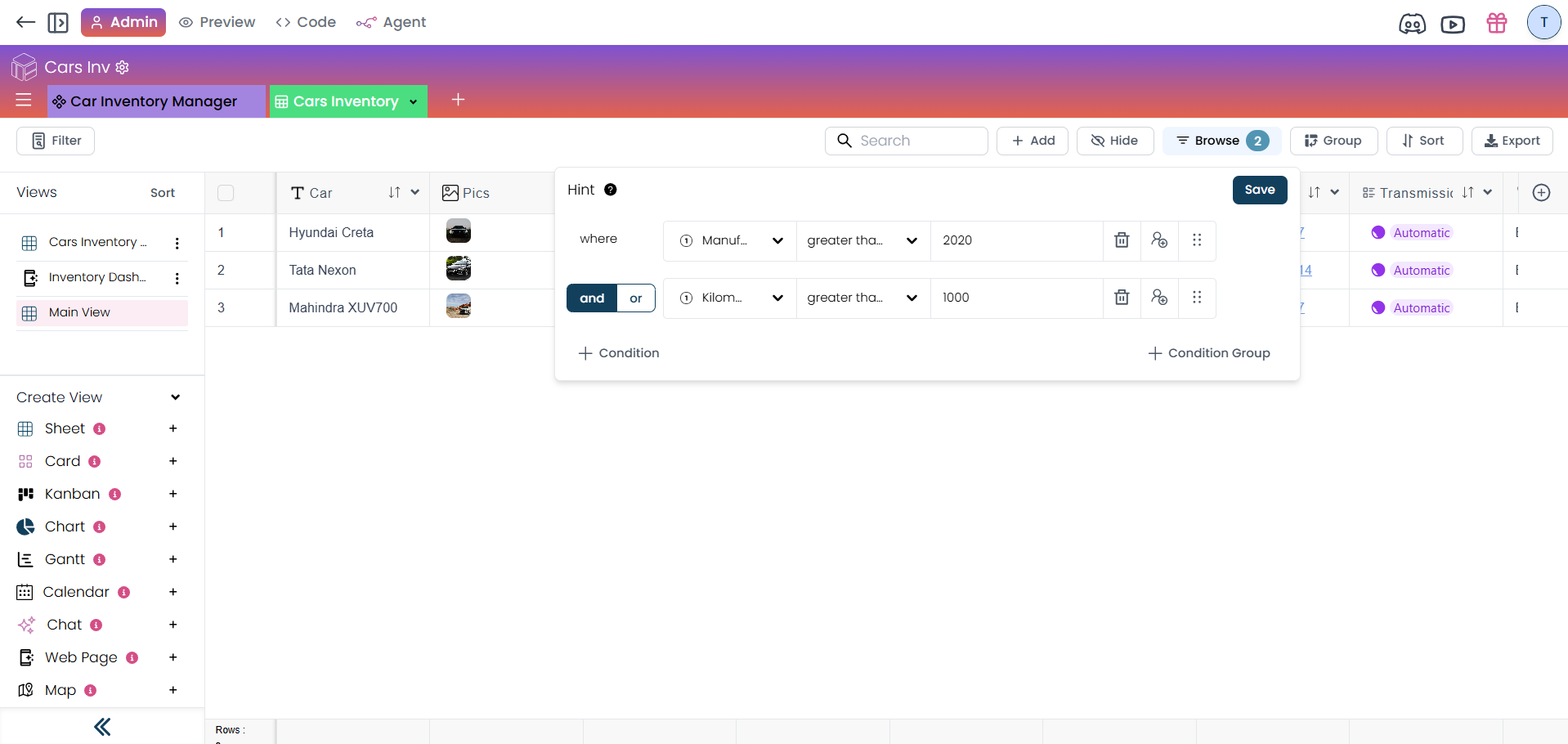Click the trash icon on Kilometers condition

pos(1122,298)
